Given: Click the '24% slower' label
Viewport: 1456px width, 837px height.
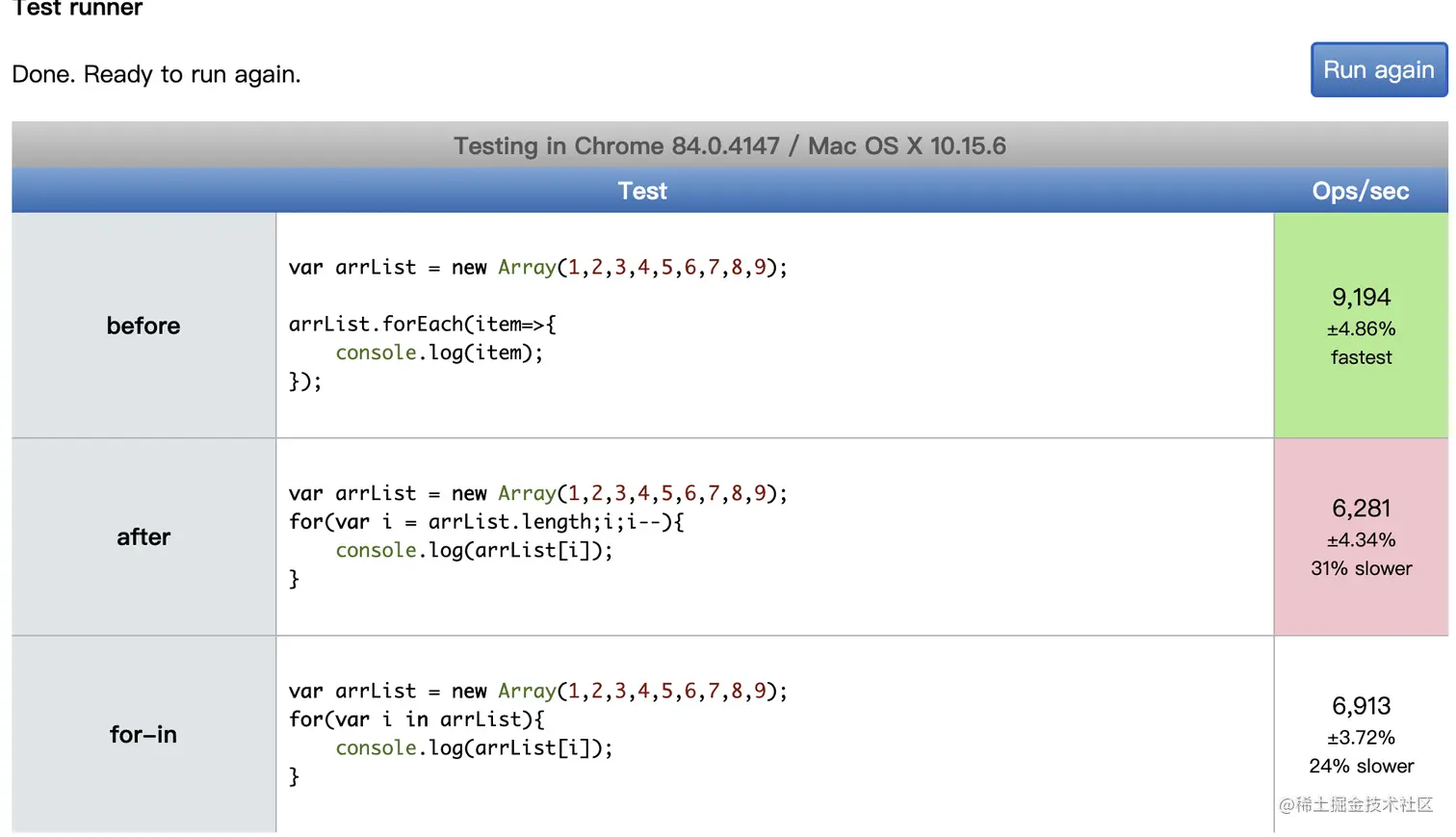Looking at the screenshot, I should click(1361, 766).
